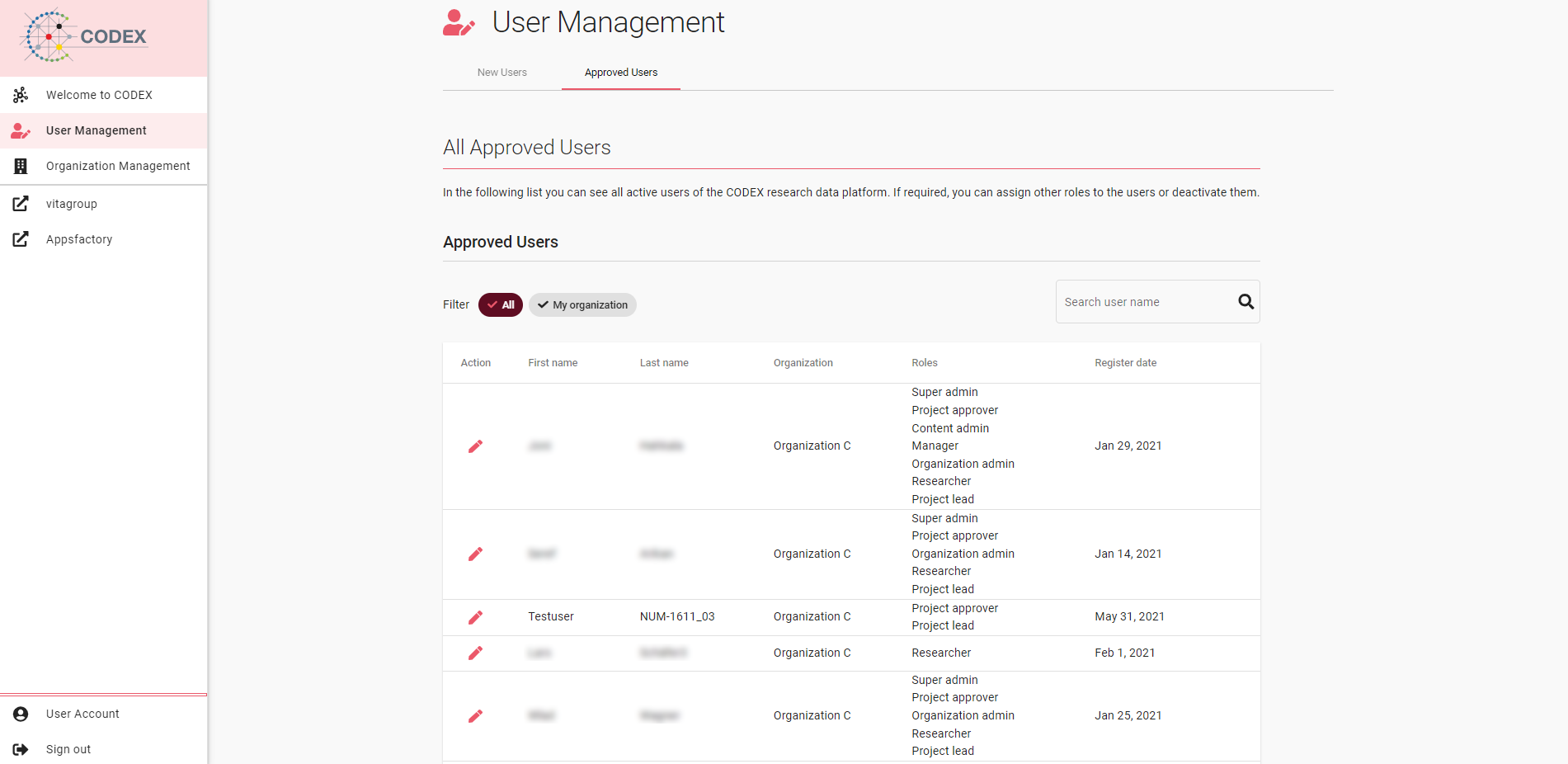1568x764 pixels.
Task: Open User Management in sidebar
Action: point(103,130)
